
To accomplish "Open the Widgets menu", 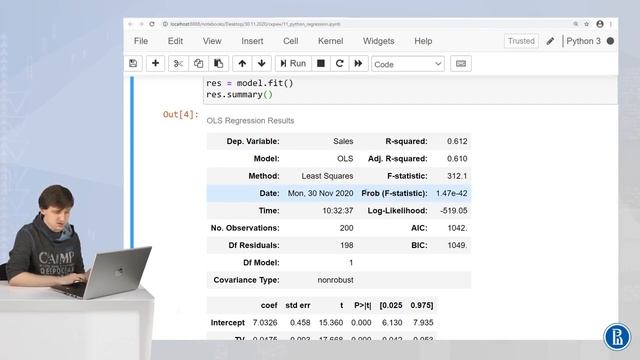I will [x=378, y=41].
